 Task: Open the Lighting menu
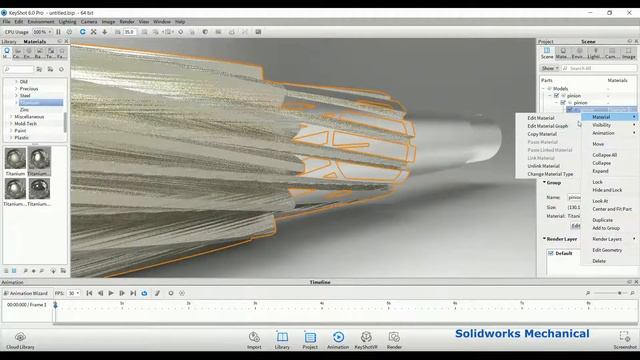67,22
